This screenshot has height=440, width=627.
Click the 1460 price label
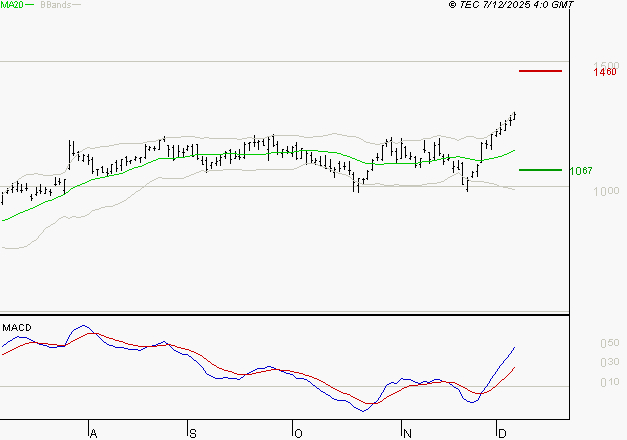(x=603, y=72)
